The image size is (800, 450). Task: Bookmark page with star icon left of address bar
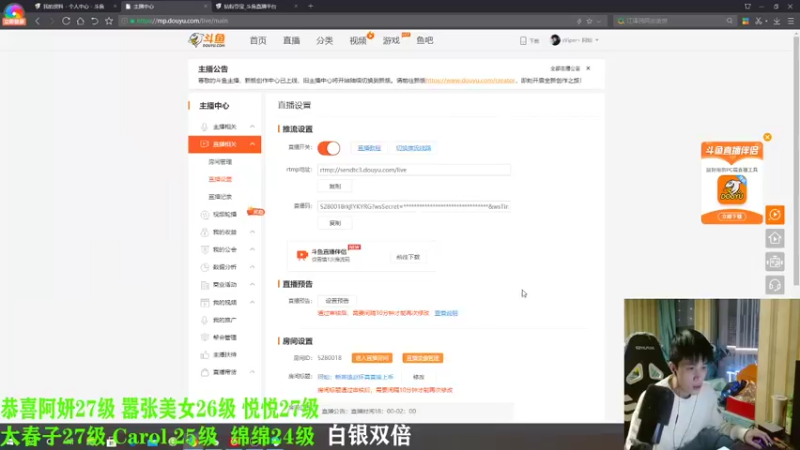coord(109,21)
